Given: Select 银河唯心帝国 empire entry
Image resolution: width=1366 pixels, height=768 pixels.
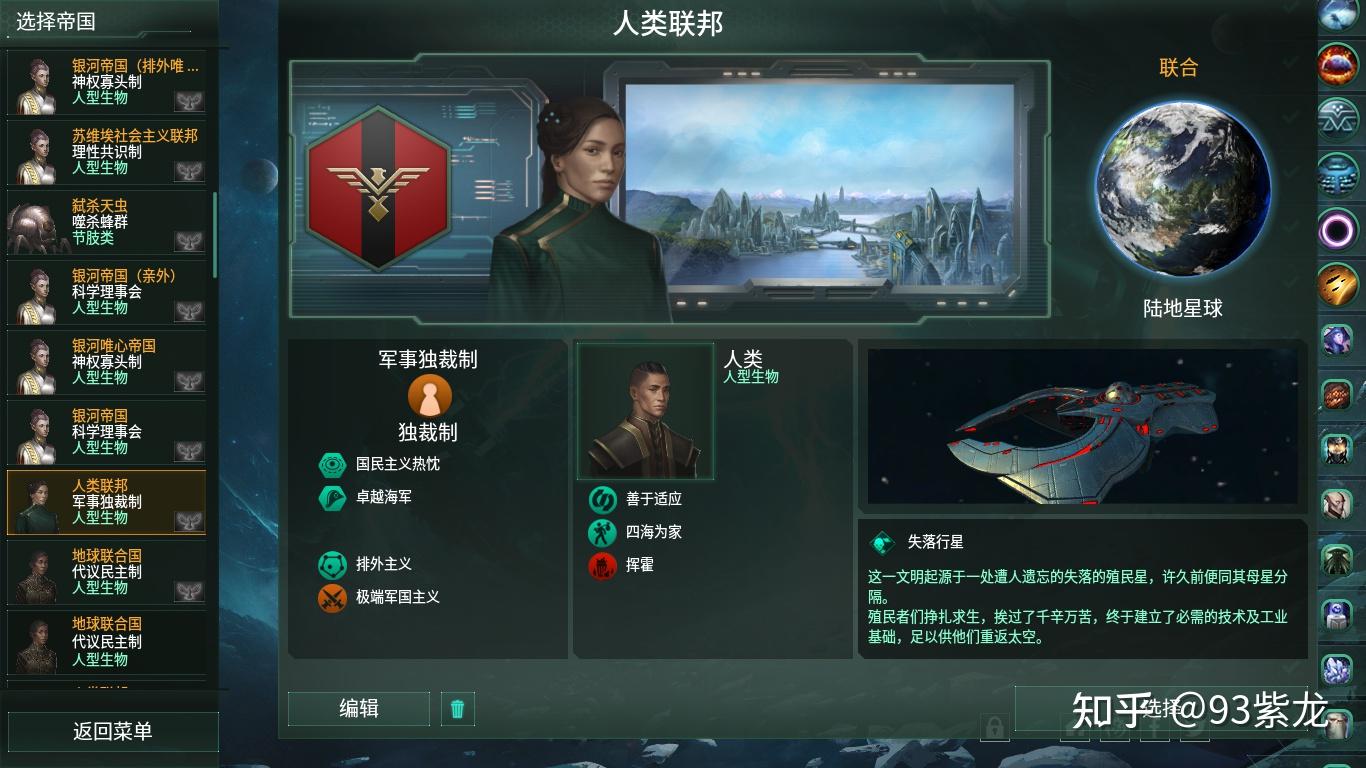Looking at the screenshot, I should point(106,362).
